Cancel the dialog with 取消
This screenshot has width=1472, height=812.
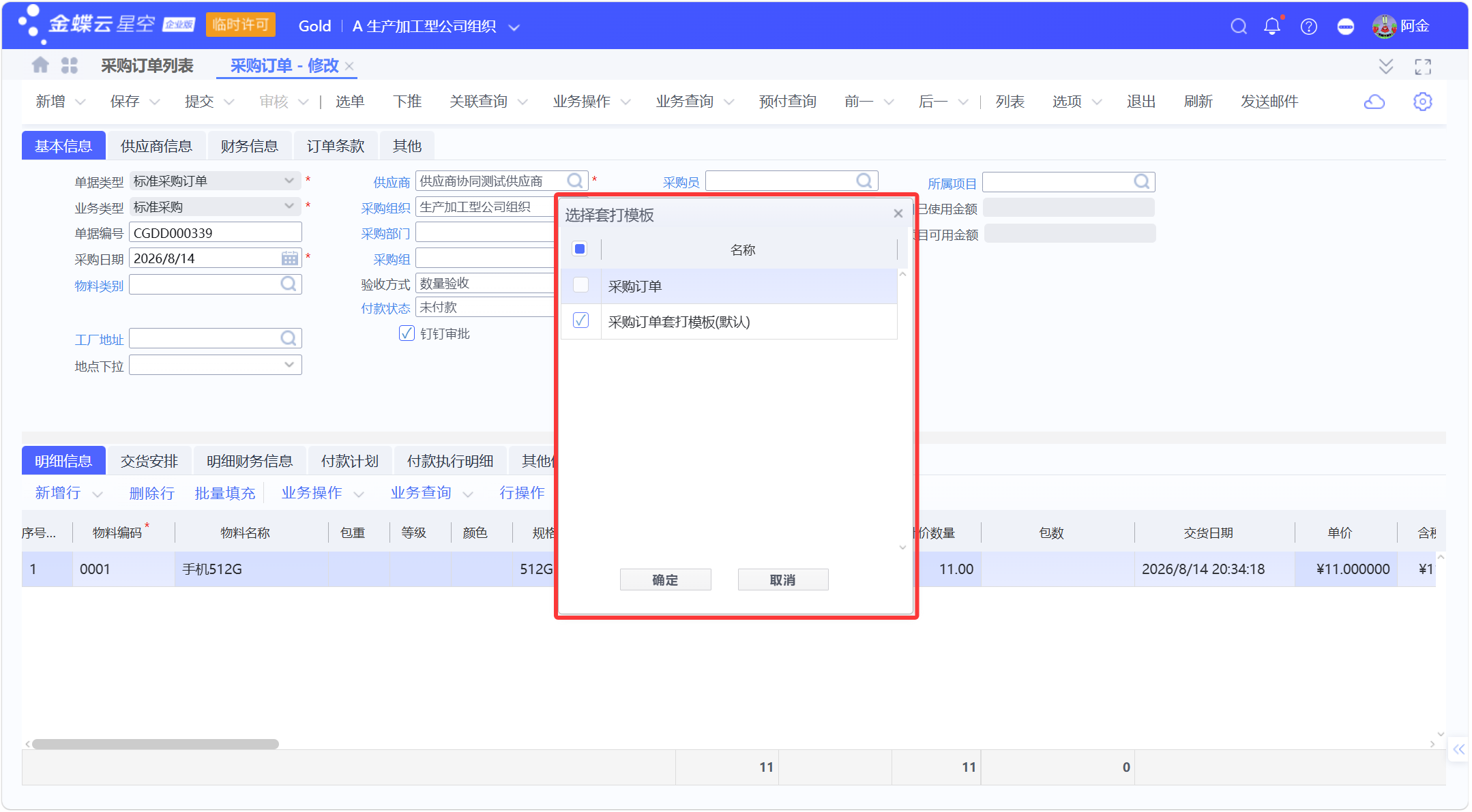pos(782,580)
